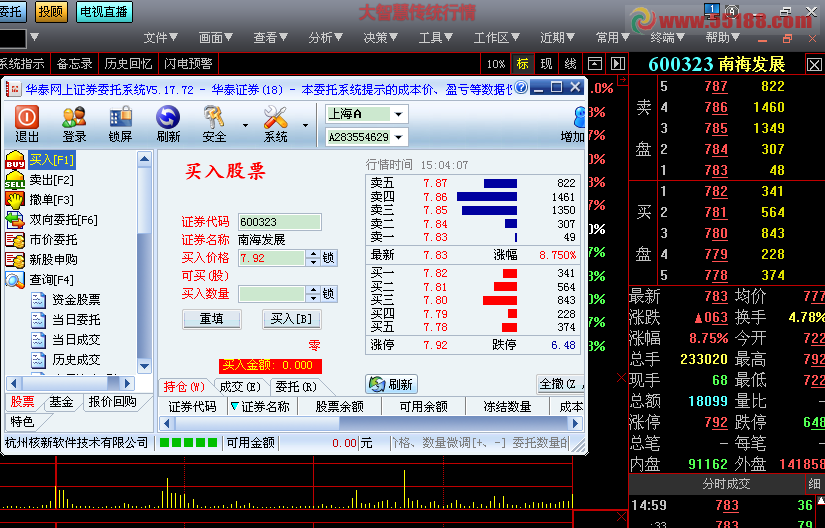Expand the 安全 dropdown arrow

[x=245, y=125]
